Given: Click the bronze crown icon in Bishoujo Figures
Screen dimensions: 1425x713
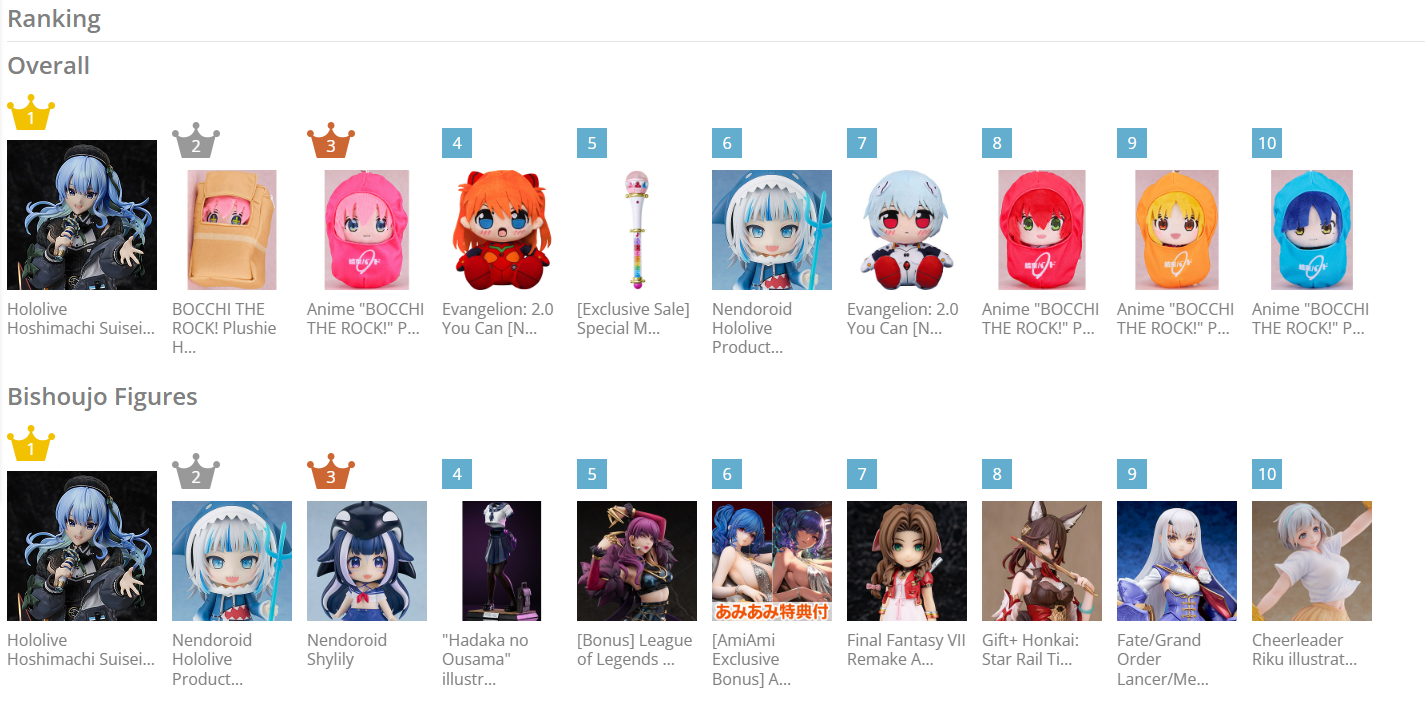Looking at the screenshot, I should pyautogui.click(x=331, y=473).
